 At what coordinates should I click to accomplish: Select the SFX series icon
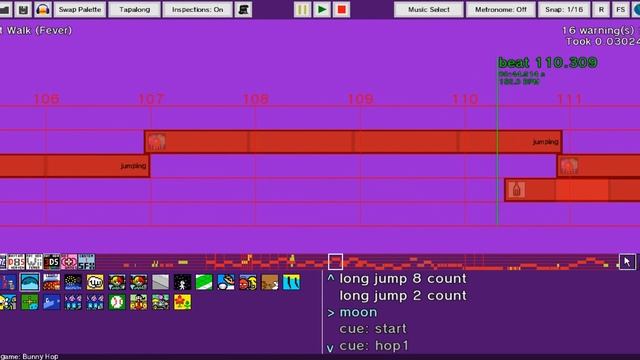87,262
